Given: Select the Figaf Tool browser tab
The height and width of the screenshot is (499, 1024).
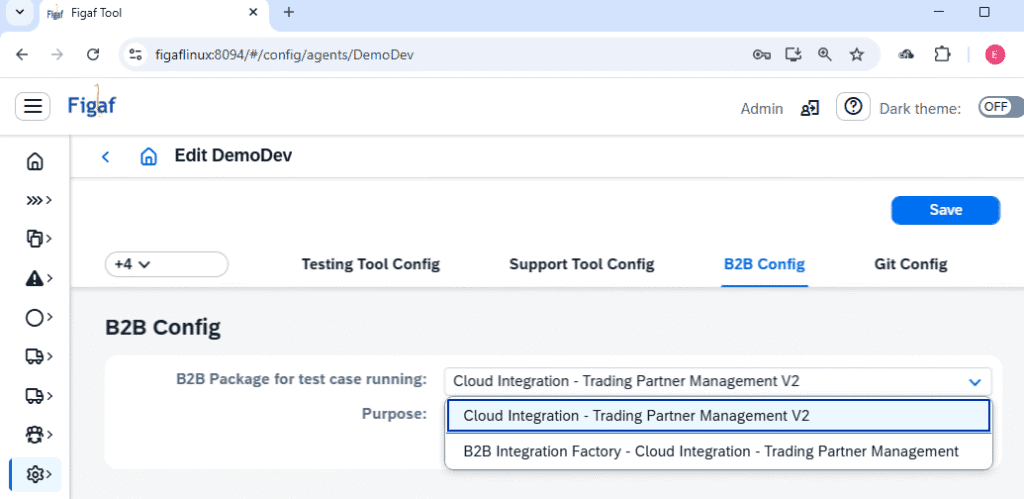Looking at the screenshot, I should pyautogui.click(x=155, y=13).
